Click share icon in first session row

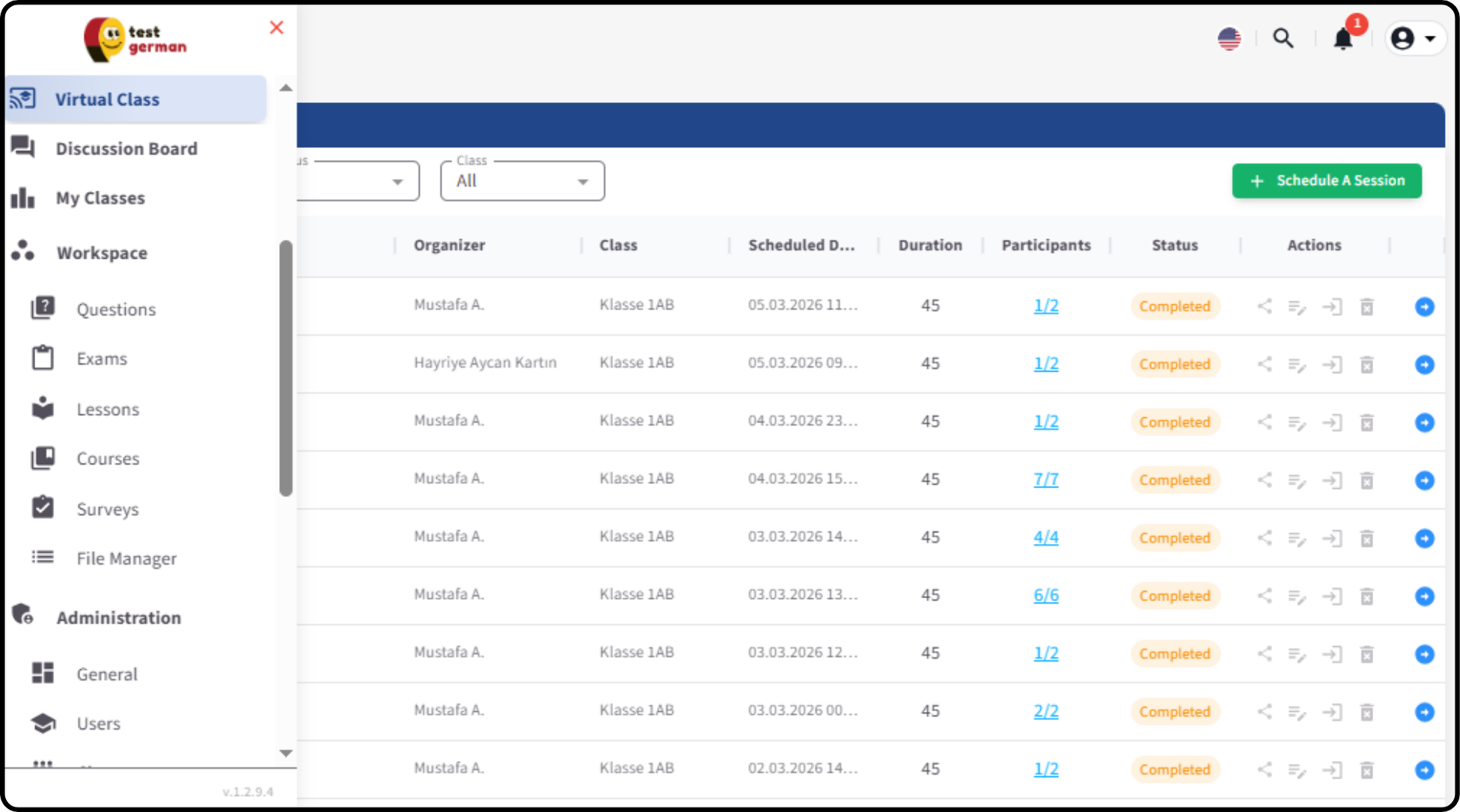click(x=1265, y=306)
